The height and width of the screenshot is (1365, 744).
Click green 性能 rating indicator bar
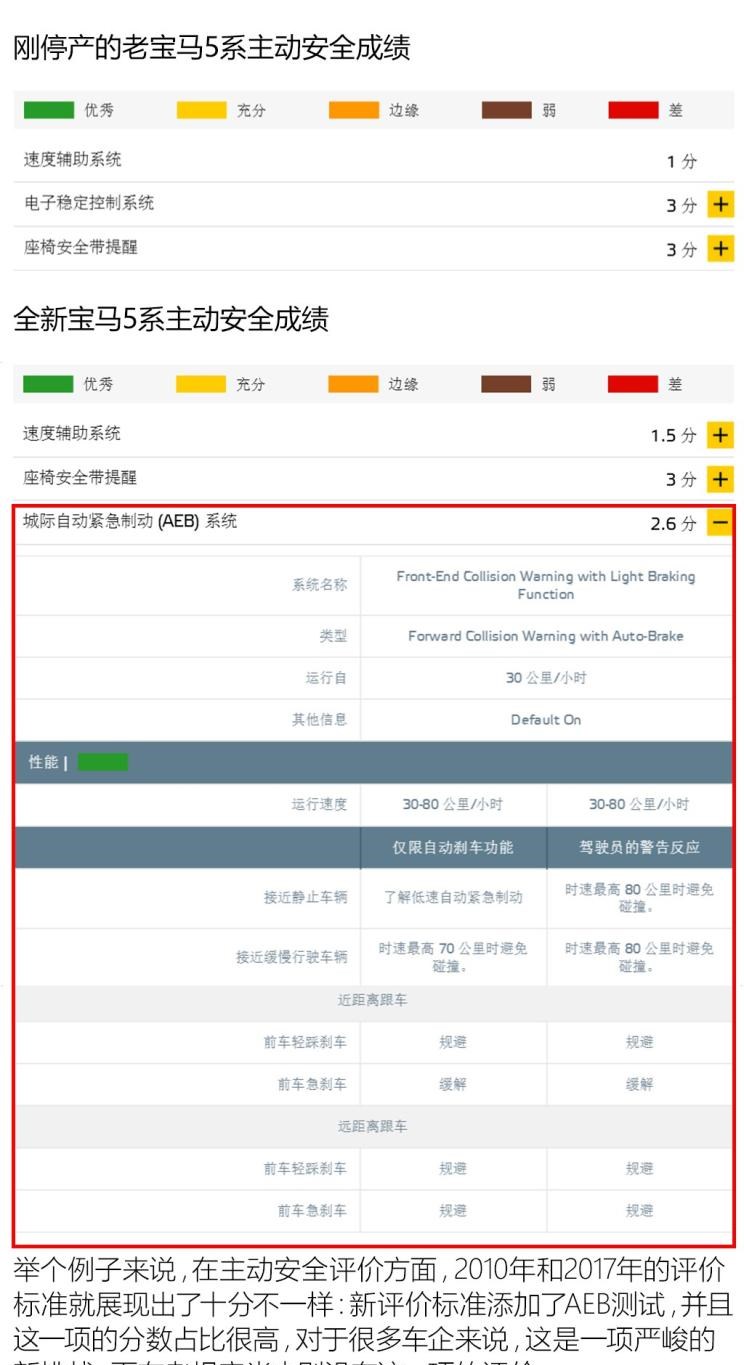103,762
